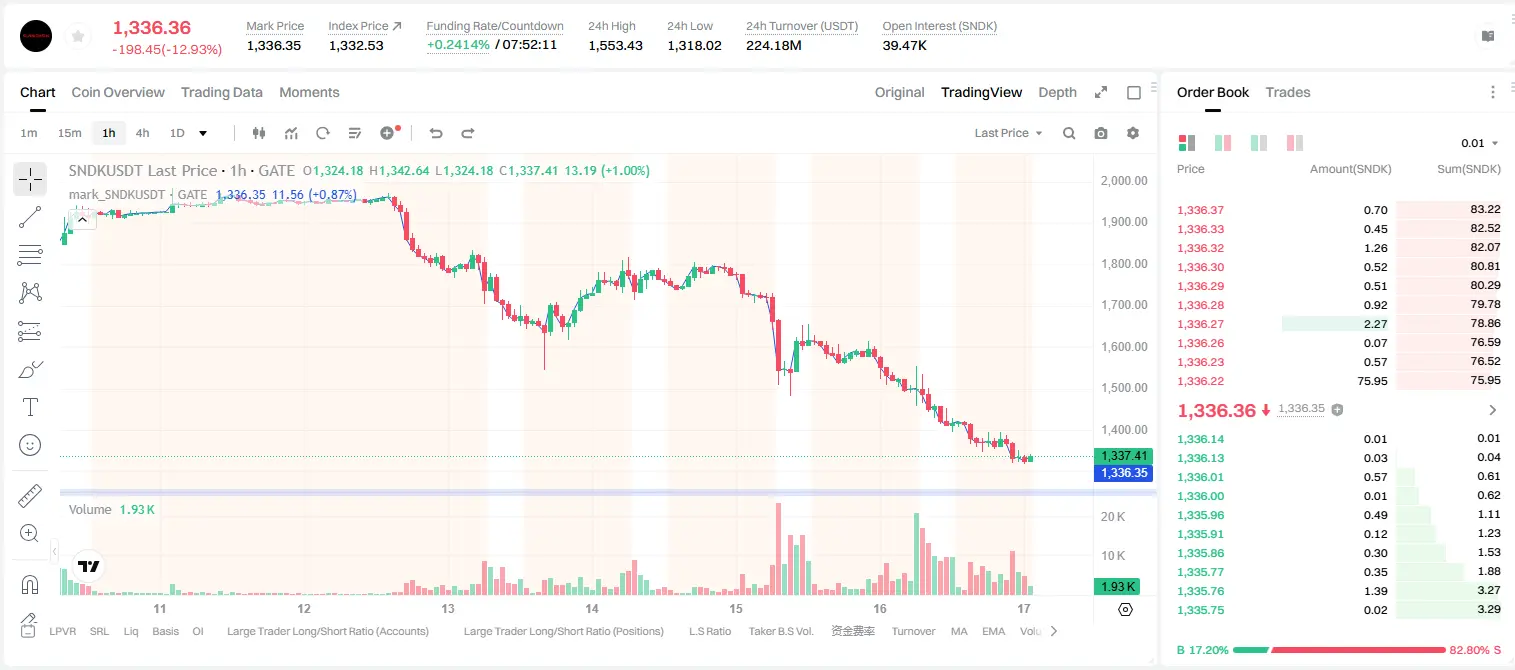The height and width of the screenshot is (670, 1515).
Task: Open the Trades tab
Action: [1288, 92]
